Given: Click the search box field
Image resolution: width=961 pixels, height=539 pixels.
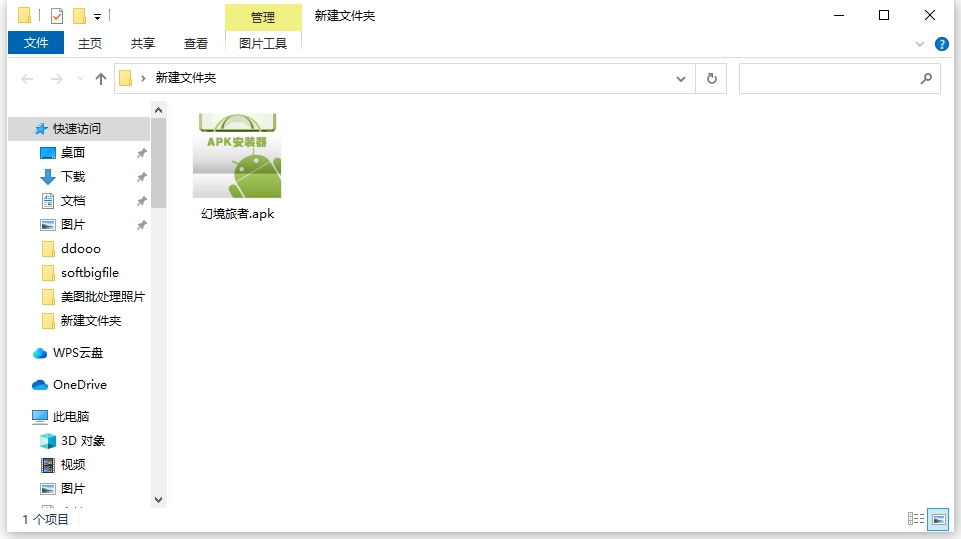Looking at the screenshot, I should tap(840, 78).
